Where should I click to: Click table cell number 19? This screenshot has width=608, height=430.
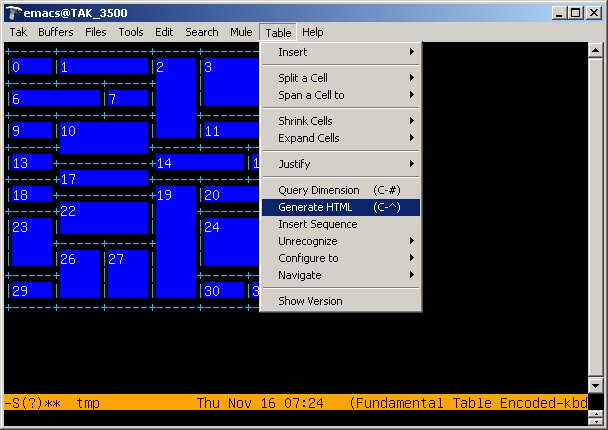(x=175, y=240)
